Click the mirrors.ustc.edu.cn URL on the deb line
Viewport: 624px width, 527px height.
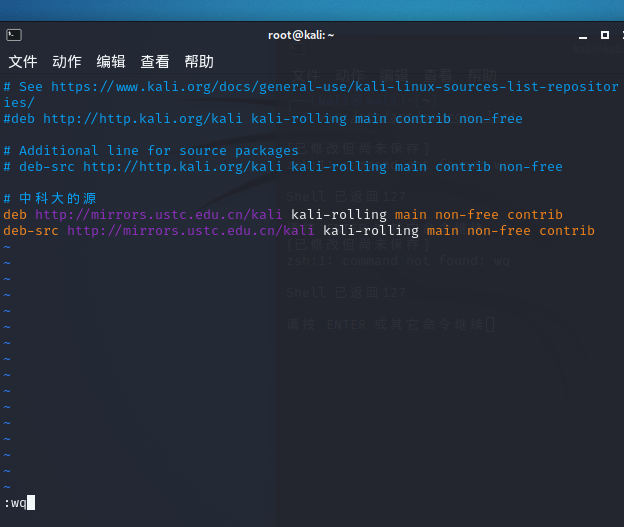[158, 215]
